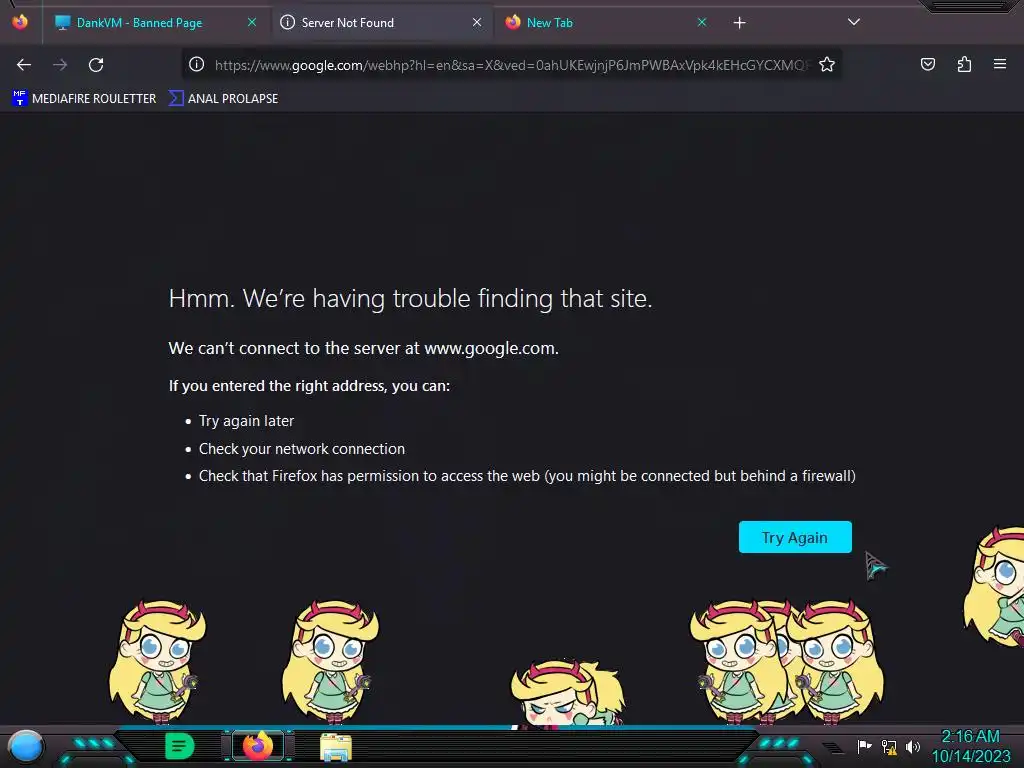Open the volume speaker icon
The height and width of the screenshot is (768, 1024).
[x=913, y=746]
